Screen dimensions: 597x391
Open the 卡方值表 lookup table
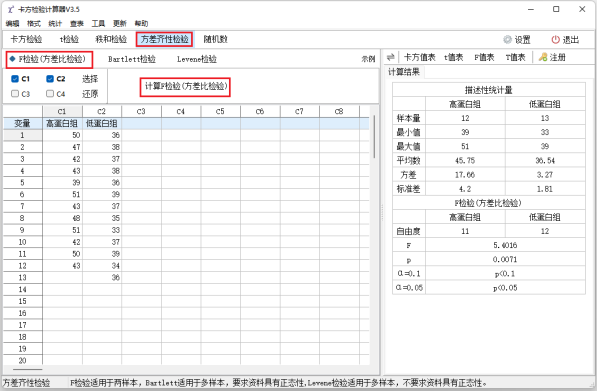coord(419,57)
